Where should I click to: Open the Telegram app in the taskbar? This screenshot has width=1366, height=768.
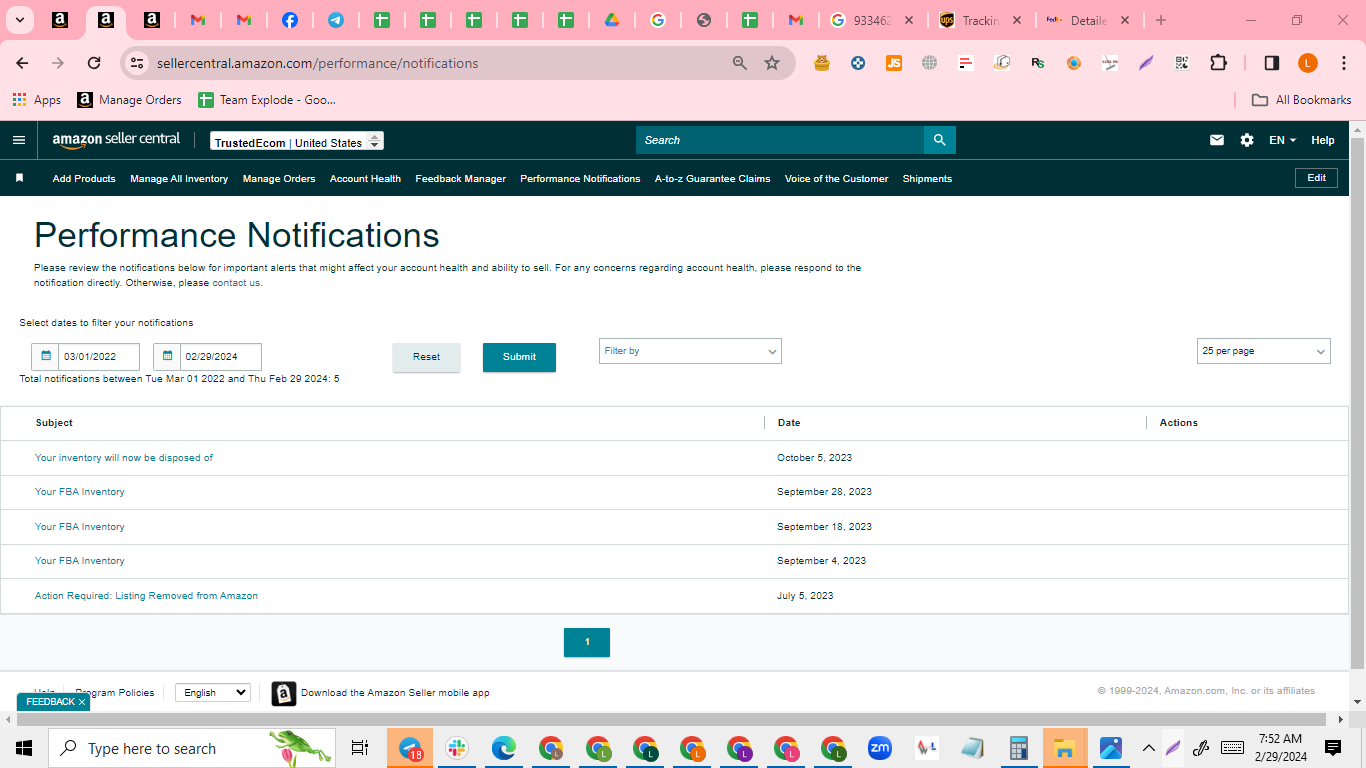tap(410, 748)
